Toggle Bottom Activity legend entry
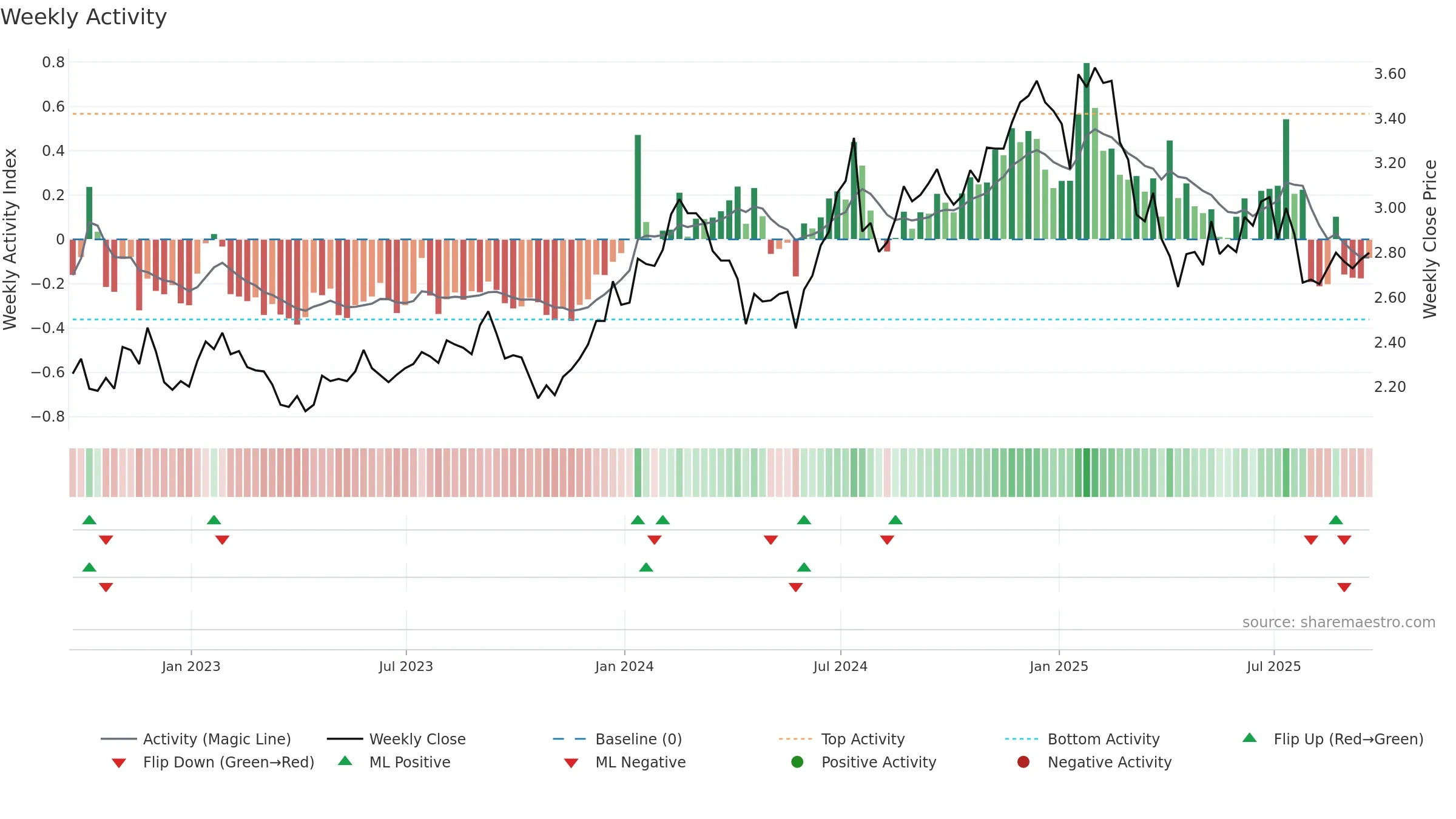This screenshot has width=1456, height=819. pyautogui.click(x=1082, y=739)
